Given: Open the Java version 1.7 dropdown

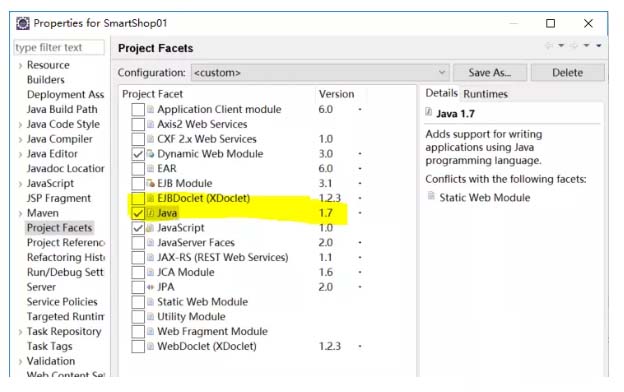Looking at the screenshot, I should (x=360, y=213).
